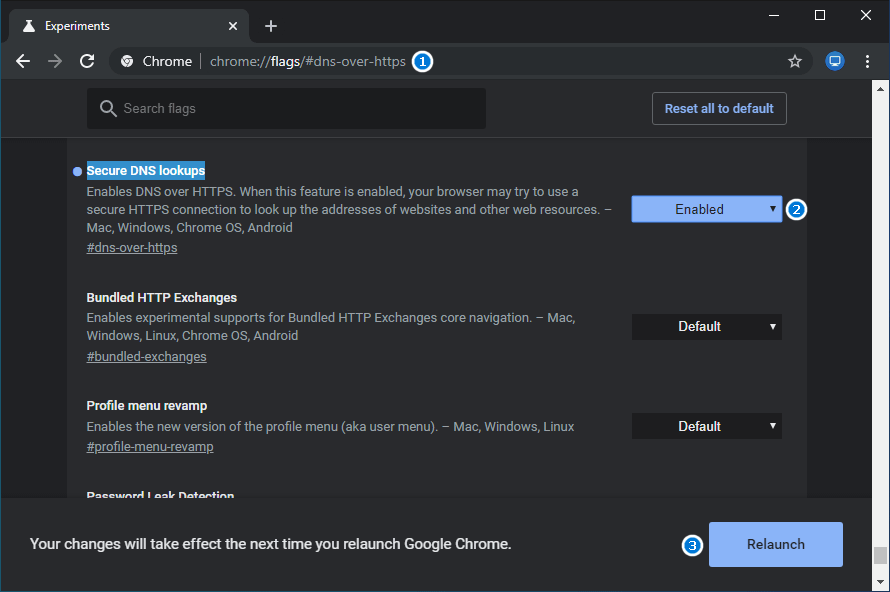This screenshot has height=592, width=890.
Task: Close the Chrome window
Action: [866, 15]
